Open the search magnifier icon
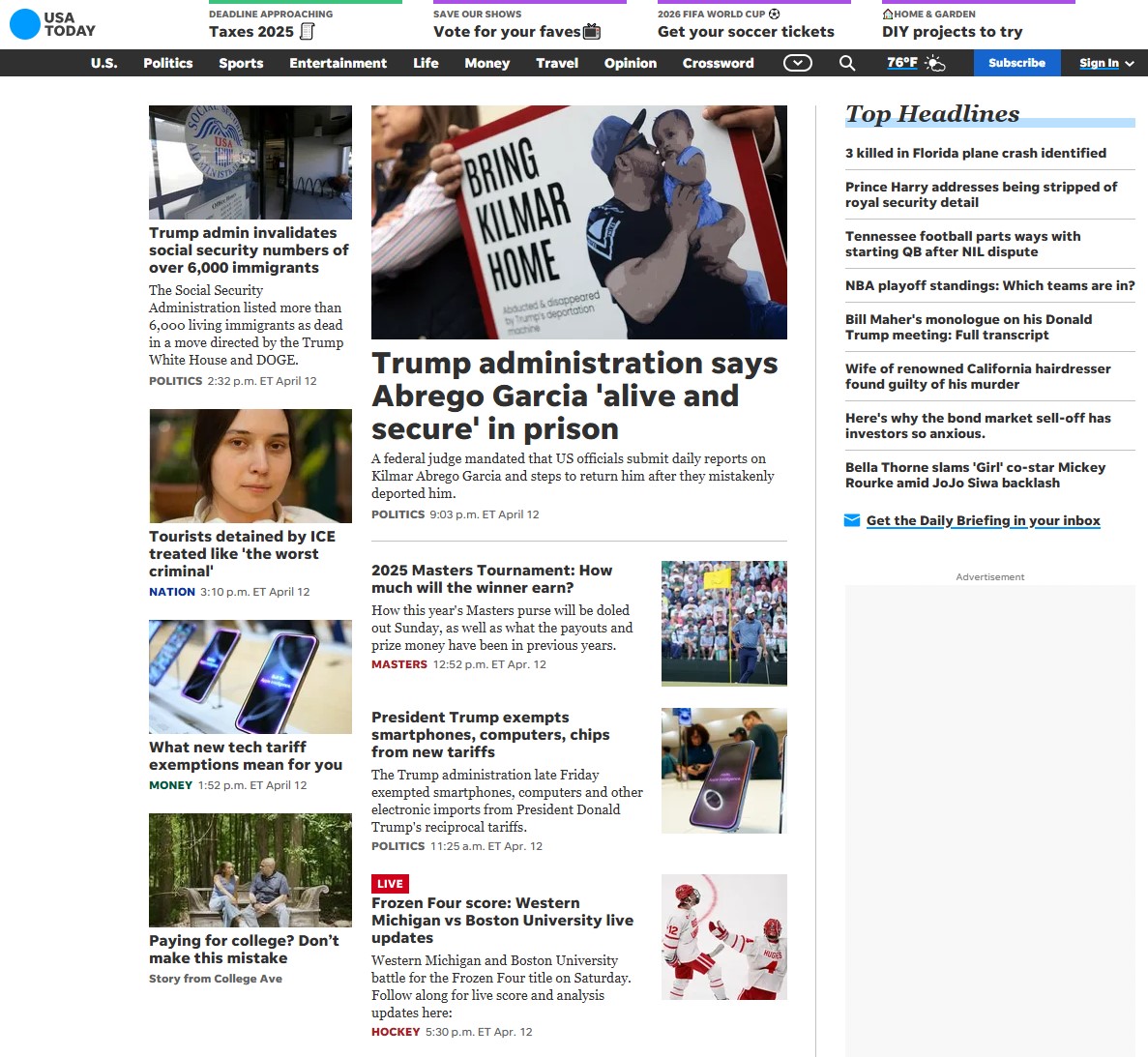Image resolution: width=1148 pixels, height=1057 pixels. [x=847, y=63]
